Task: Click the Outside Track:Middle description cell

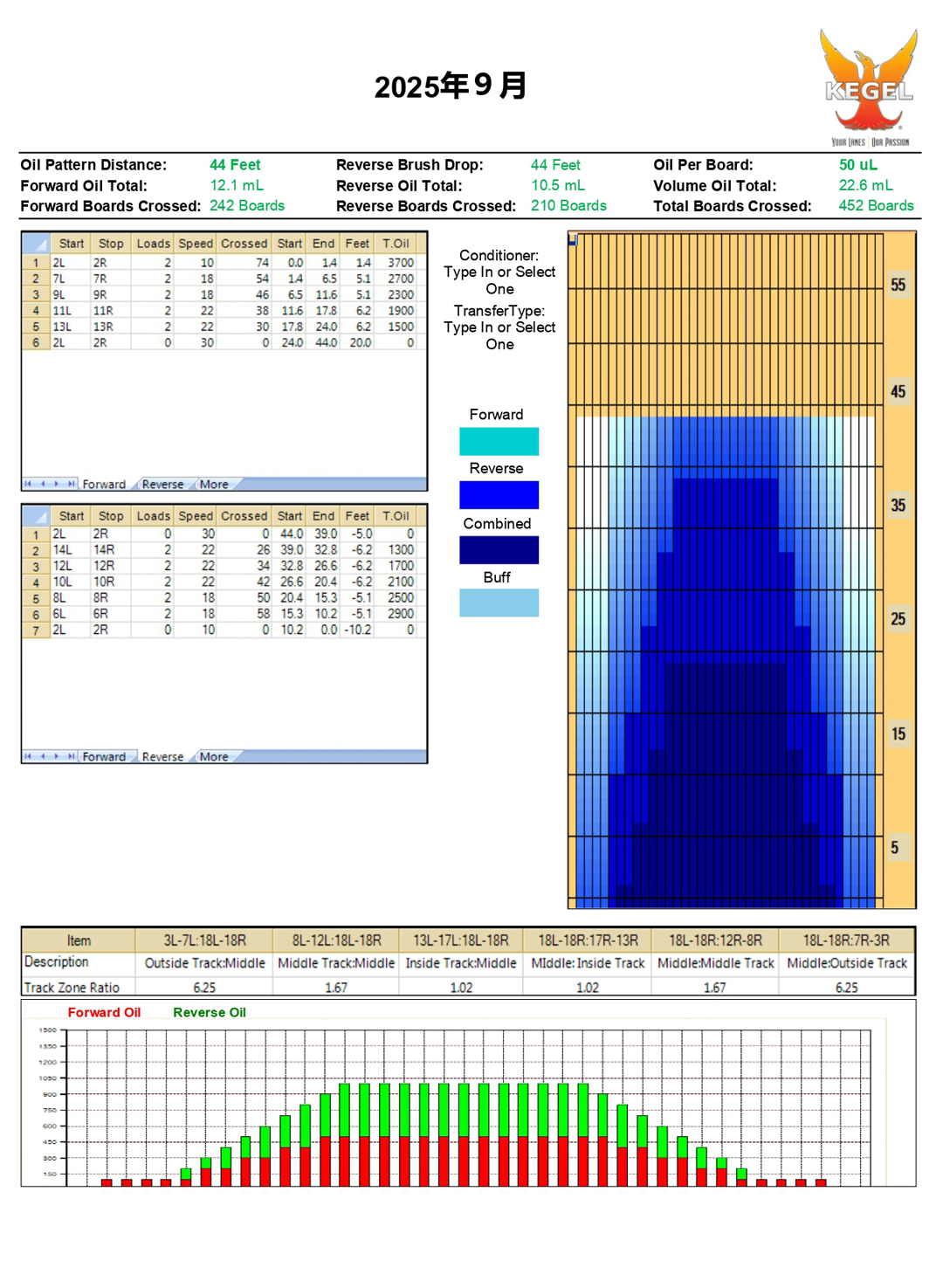Action: pyautogui.click(x=204, y=963)
